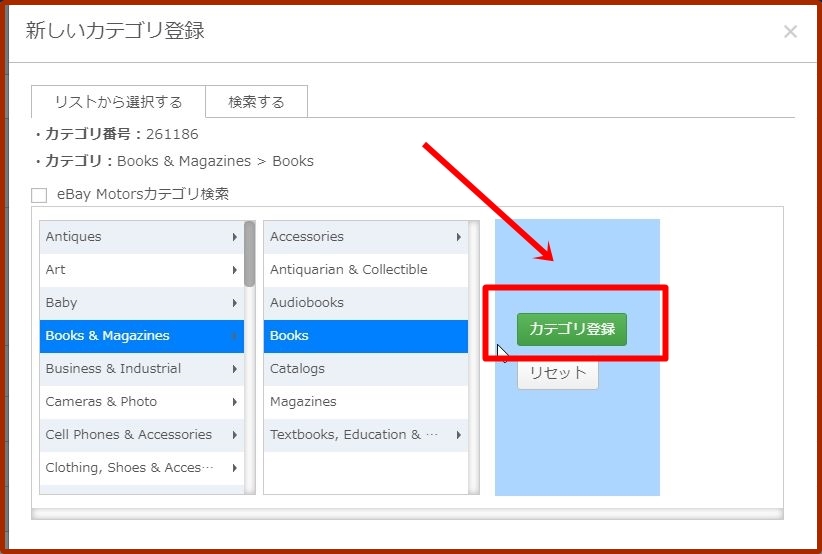Select the Magazines subcategory

365,402
